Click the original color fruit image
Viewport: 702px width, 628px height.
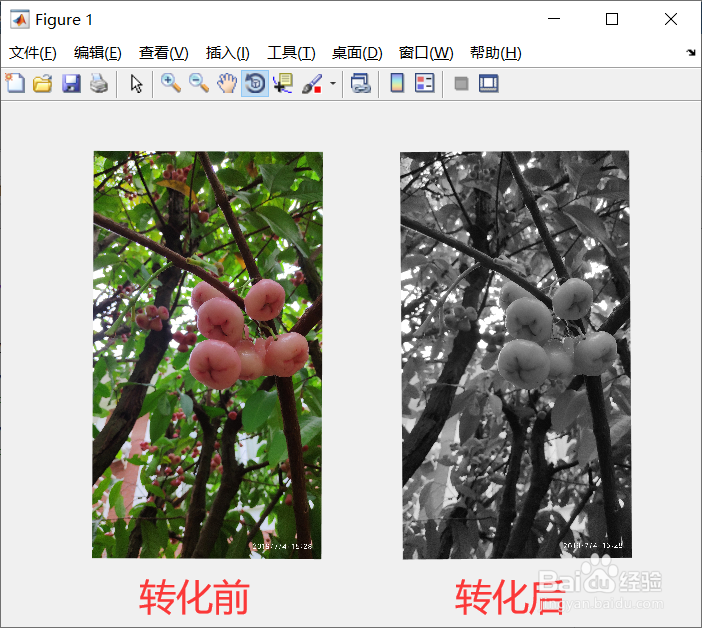point(207,355)
